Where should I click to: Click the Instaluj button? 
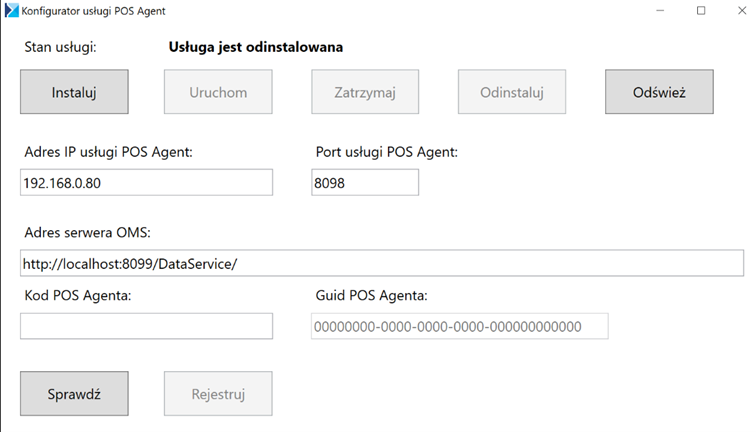pyautogui.click(x=74, y=92)
